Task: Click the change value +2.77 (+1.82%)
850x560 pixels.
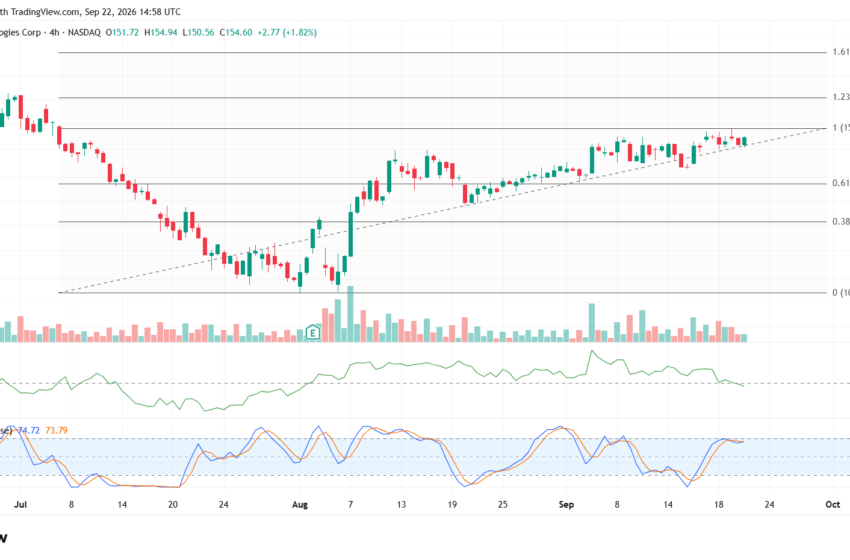Action: tap(287, 33)
